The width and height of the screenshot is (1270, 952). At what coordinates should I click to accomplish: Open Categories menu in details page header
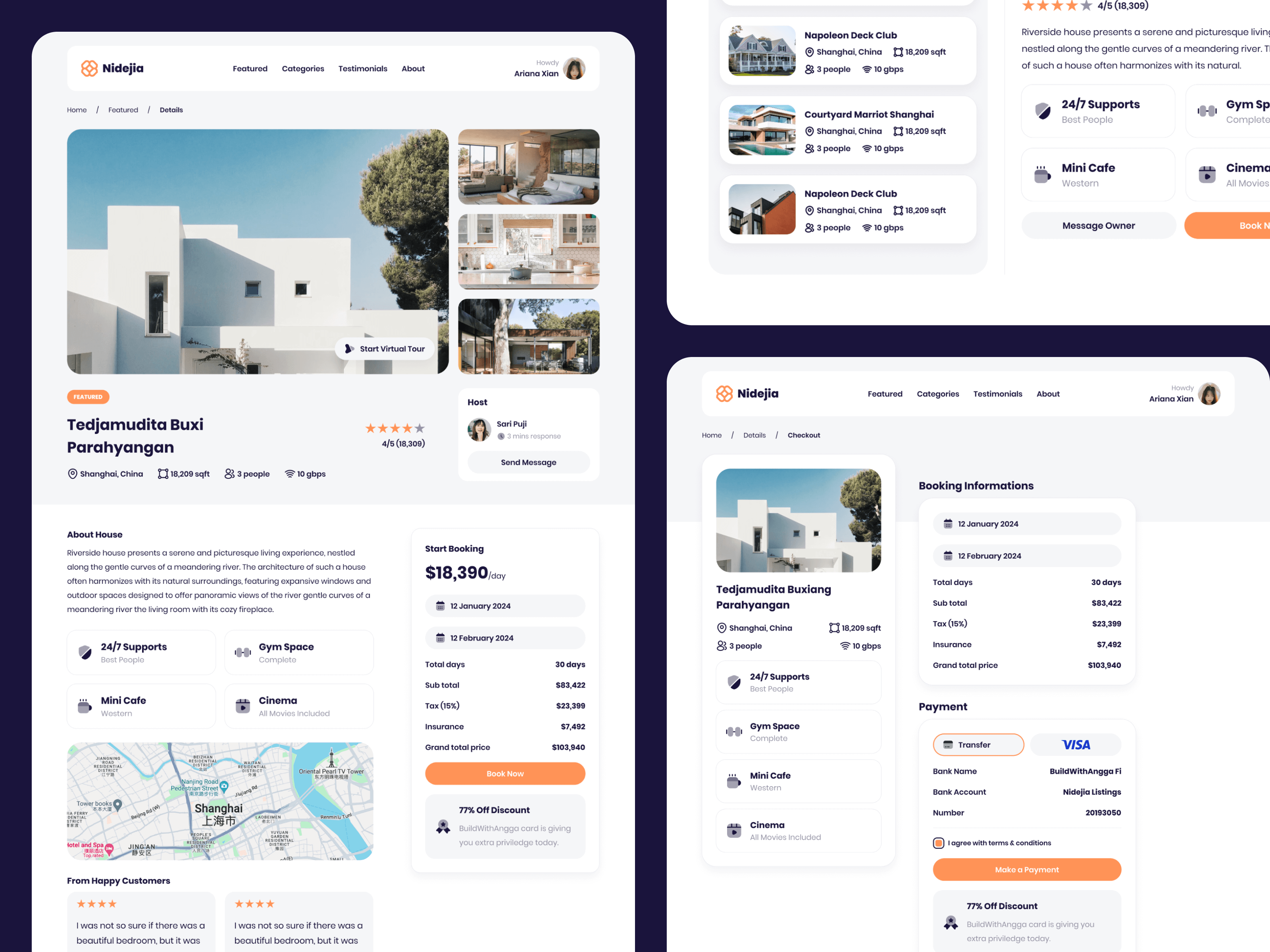click(303, 69)
